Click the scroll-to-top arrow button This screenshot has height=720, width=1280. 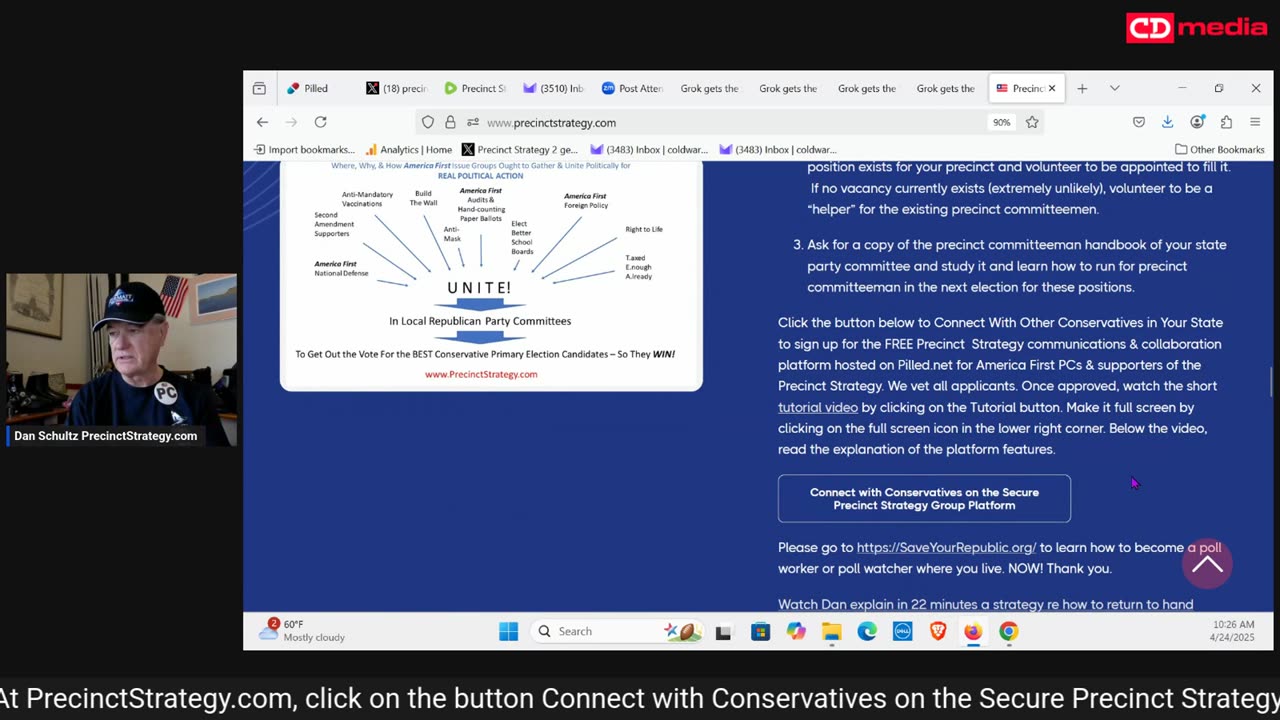(1207, 564)
